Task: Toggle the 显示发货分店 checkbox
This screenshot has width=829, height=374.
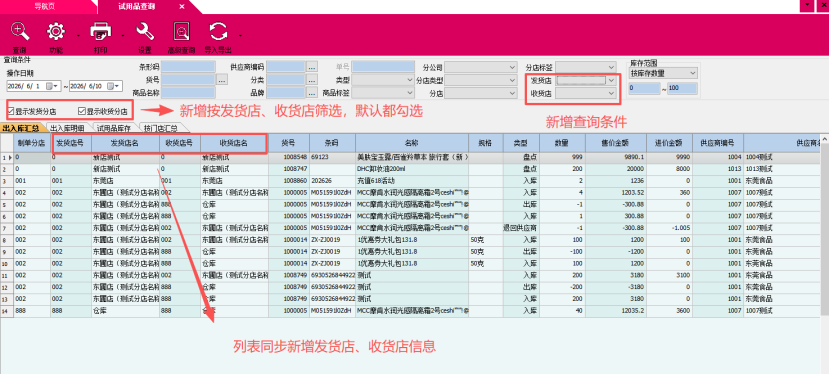Action: pos(11,111)
